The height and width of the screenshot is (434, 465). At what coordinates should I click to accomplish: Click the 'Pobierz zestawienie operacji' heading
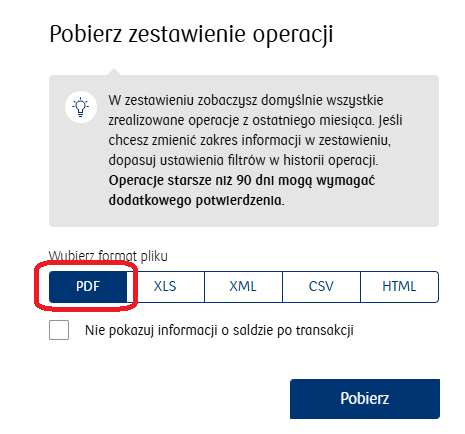click(x=191, y=34)
